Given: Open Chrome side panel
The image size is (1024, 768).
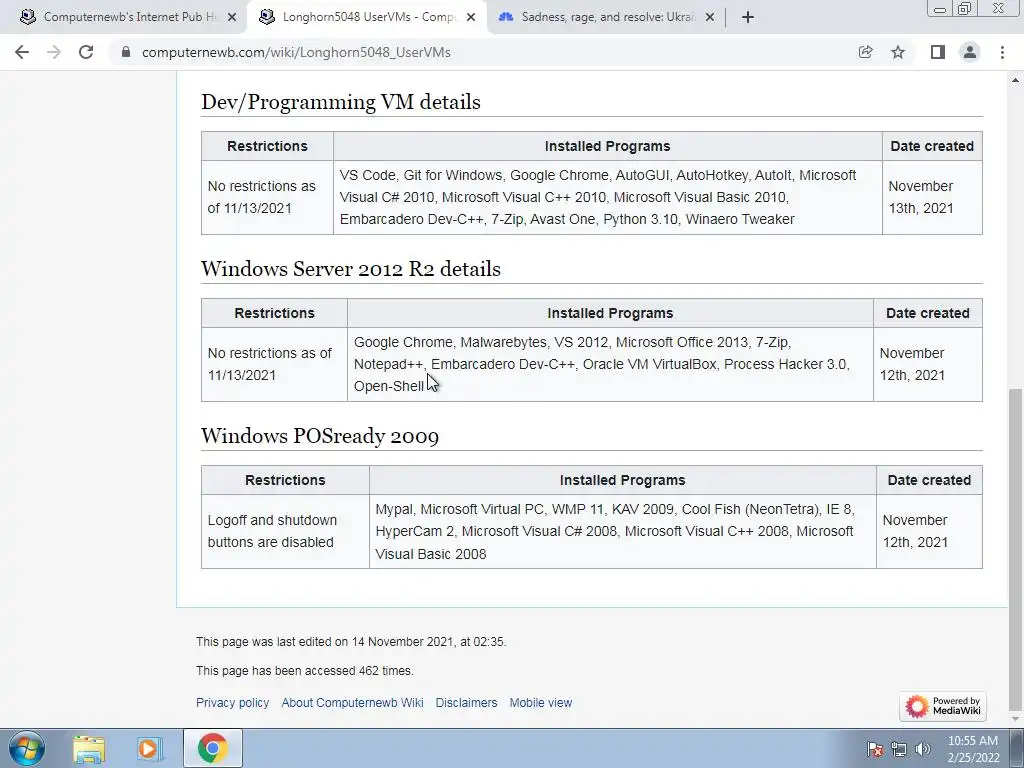Looking at the screenshot, I should (x=937, y=52).
